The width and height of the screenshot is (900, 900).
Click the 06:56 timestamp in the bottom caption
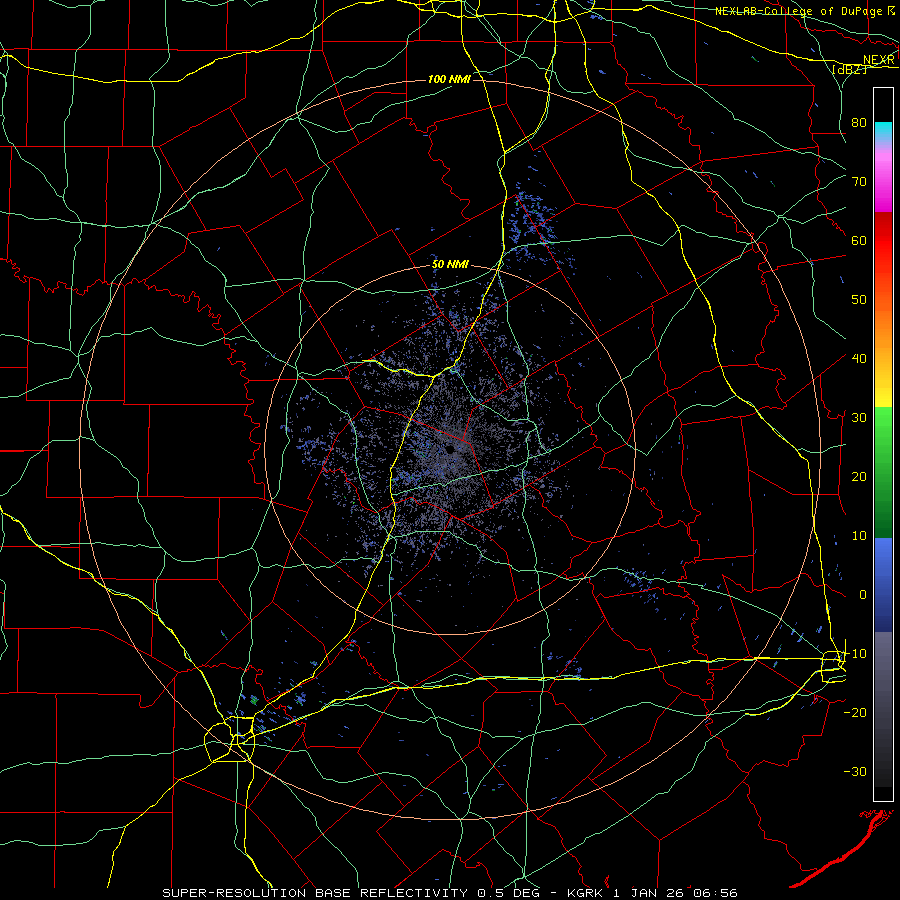point(715,893)
